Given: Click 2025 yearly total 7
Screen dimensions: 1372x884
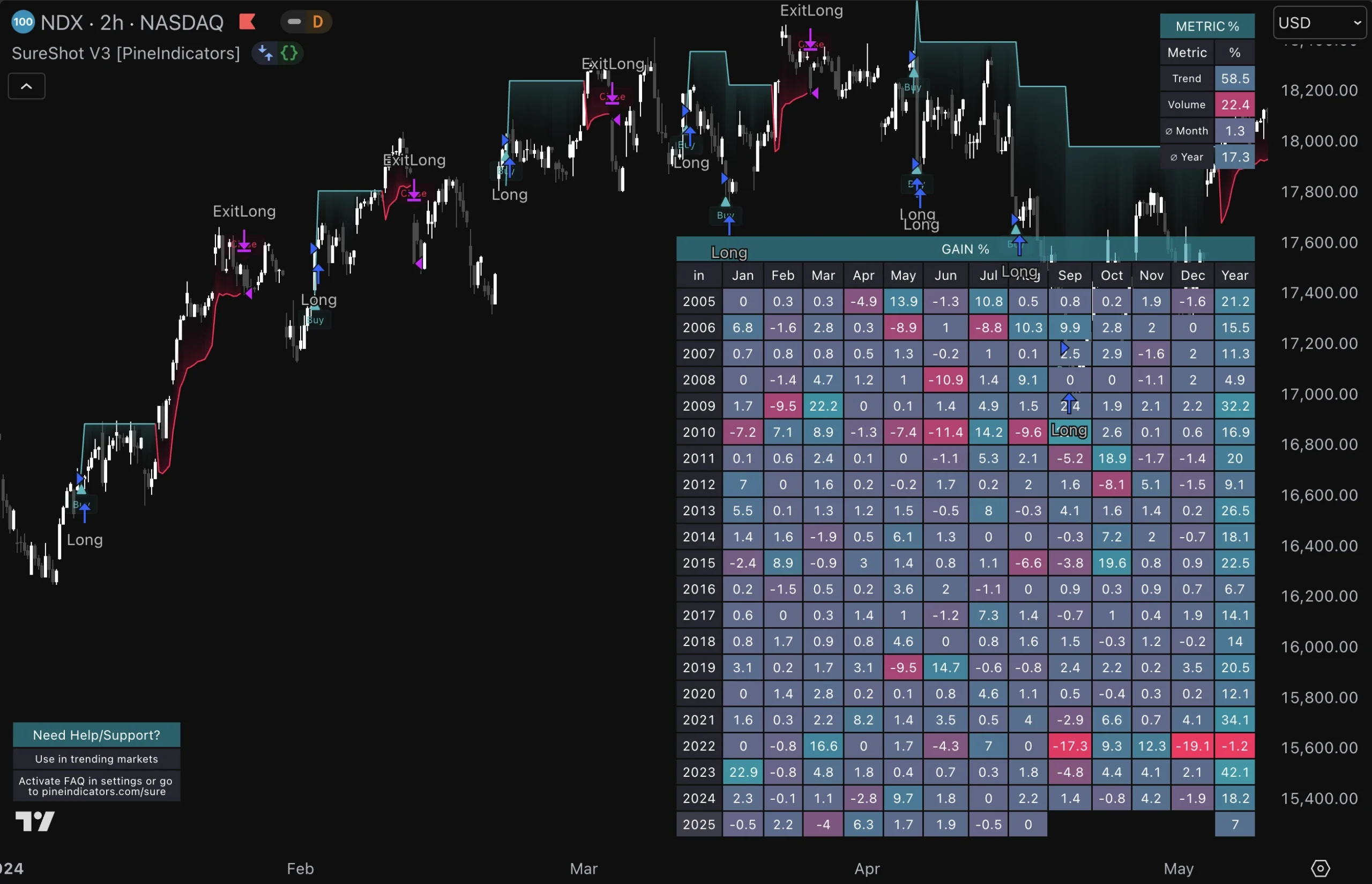Looking at the screenshot, I should point(1235,824).
